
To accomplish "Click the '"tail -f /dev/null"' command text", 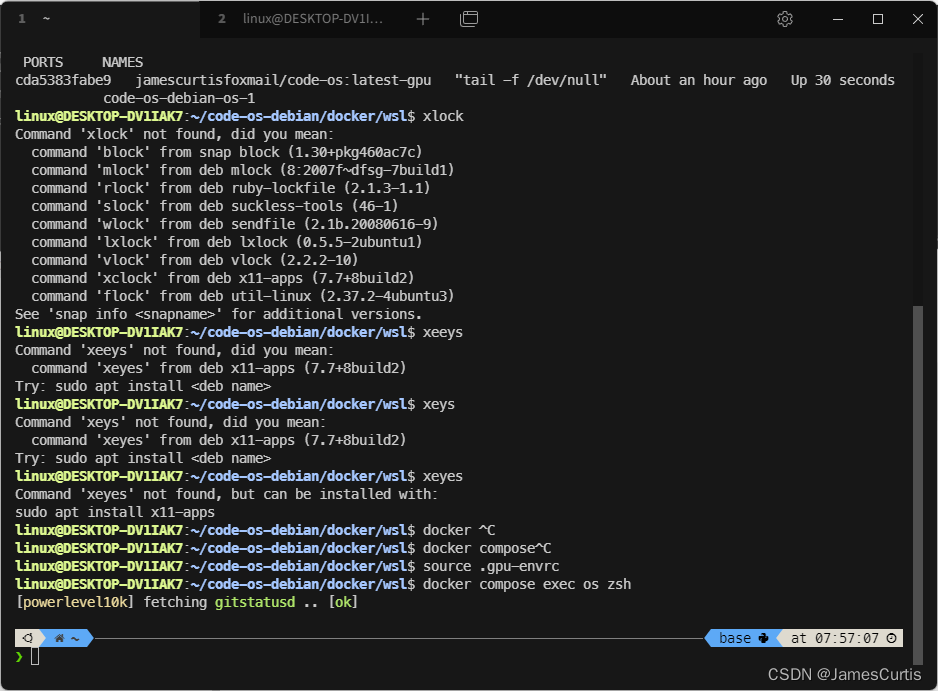I will 531,80.
